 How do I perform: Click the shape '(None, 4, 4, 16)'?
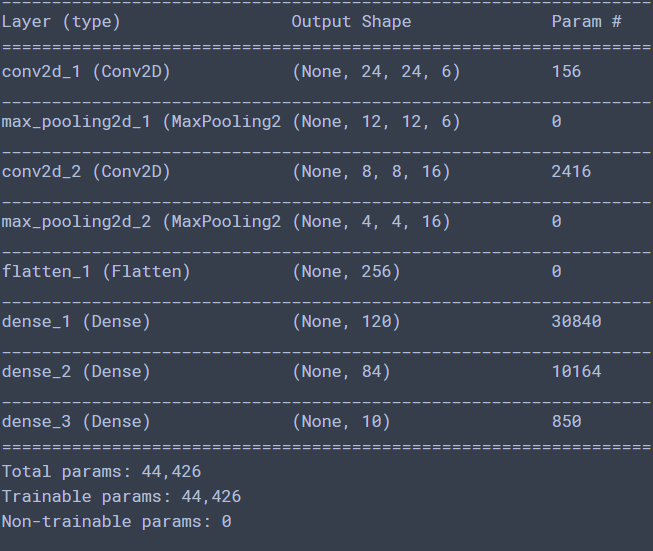click(371, 222)
